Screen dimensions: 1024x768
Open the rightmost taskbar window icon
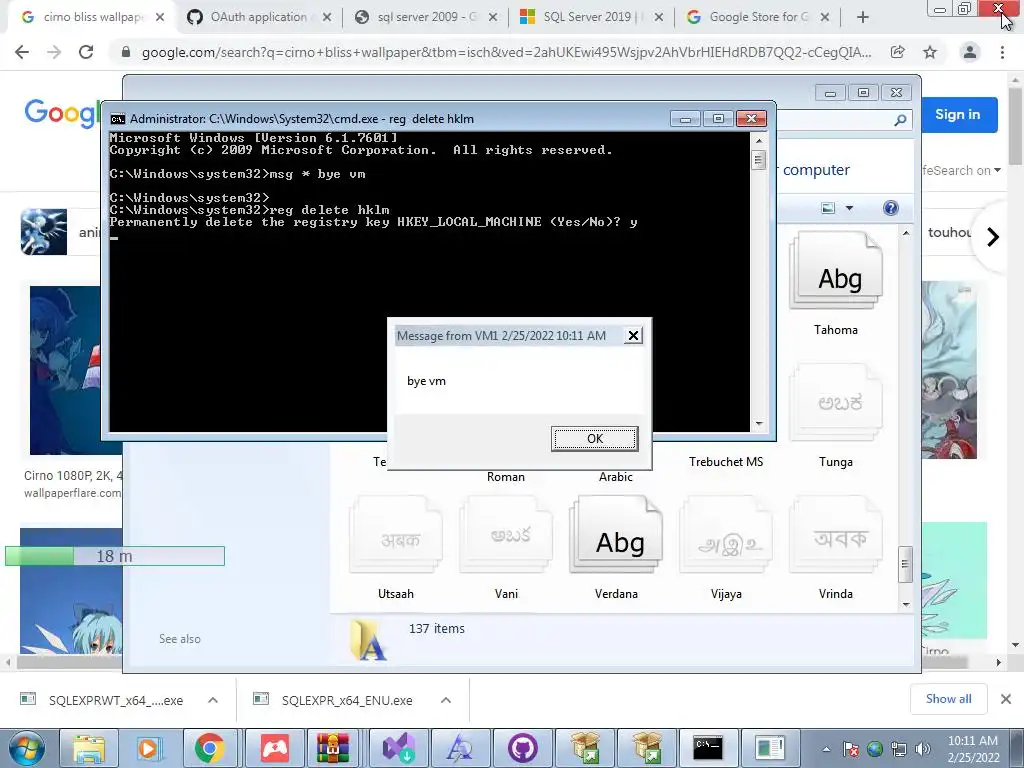click(769, 748)
